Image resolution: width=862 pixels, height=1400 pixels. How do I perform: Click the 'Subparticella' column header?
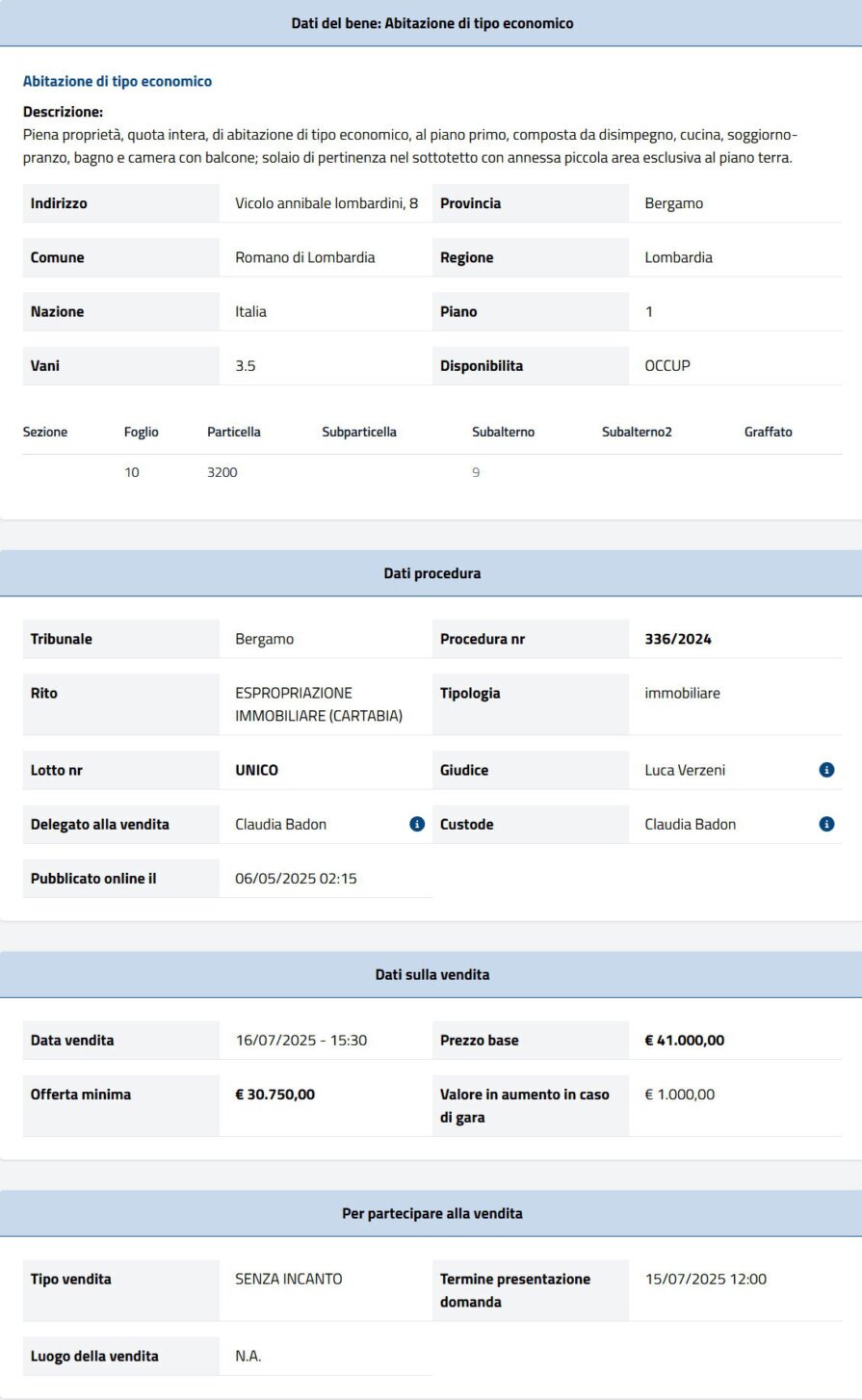coord(359,432)
